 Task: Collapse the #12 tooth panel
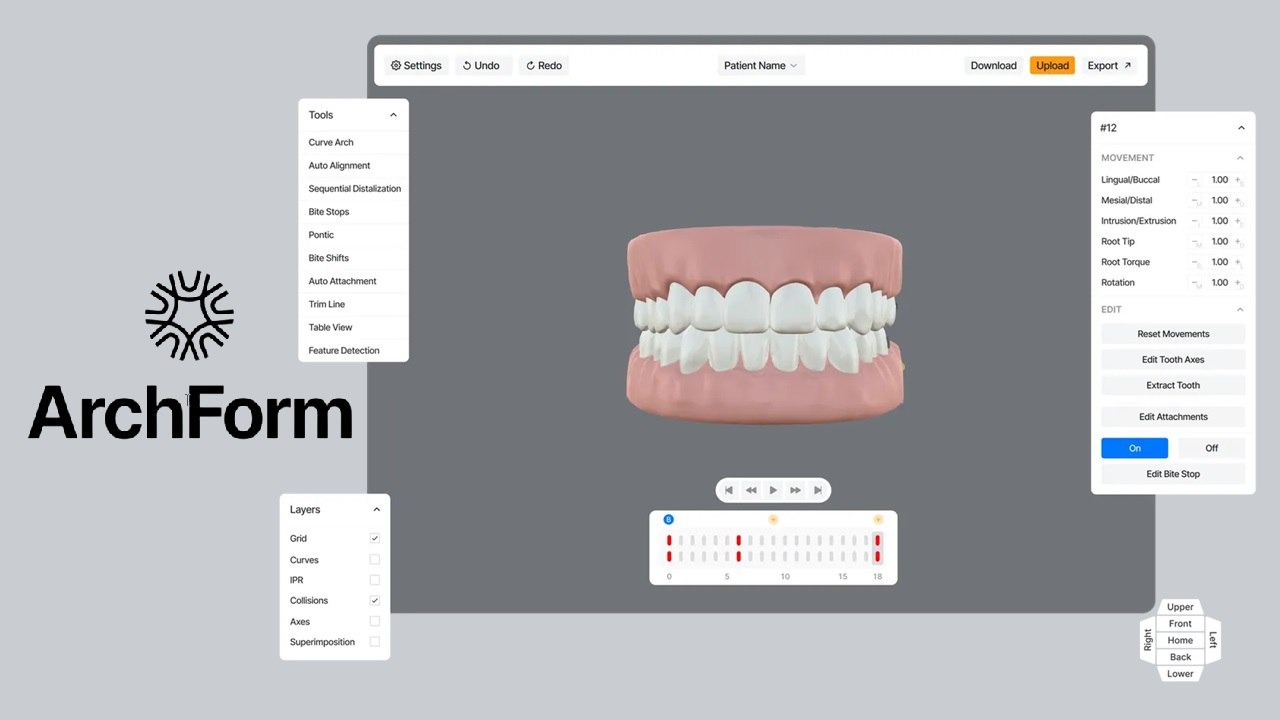1241,128
